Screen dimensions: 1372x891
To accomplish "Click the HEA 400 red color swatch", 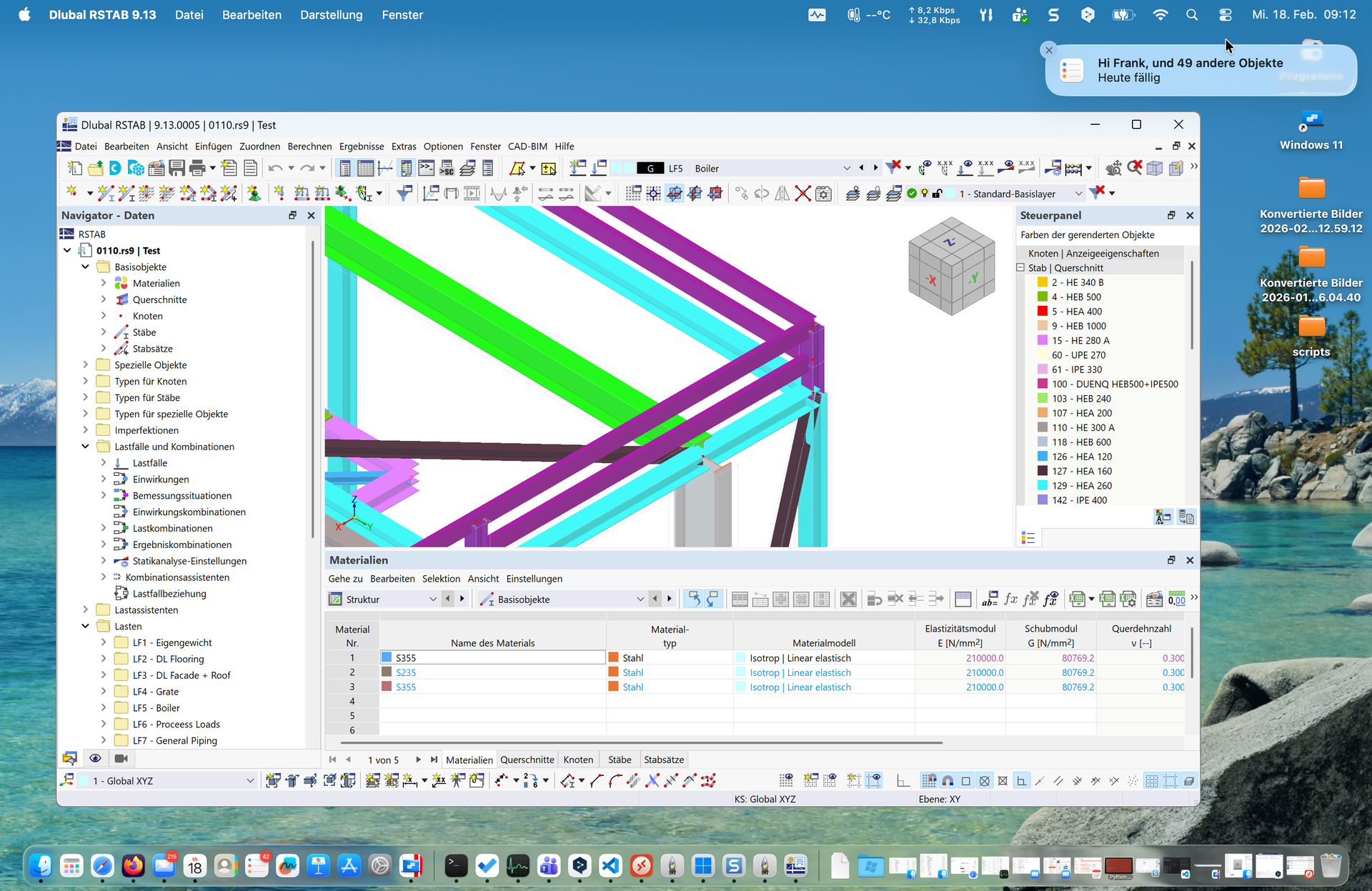I will [x=1043, y=312].
